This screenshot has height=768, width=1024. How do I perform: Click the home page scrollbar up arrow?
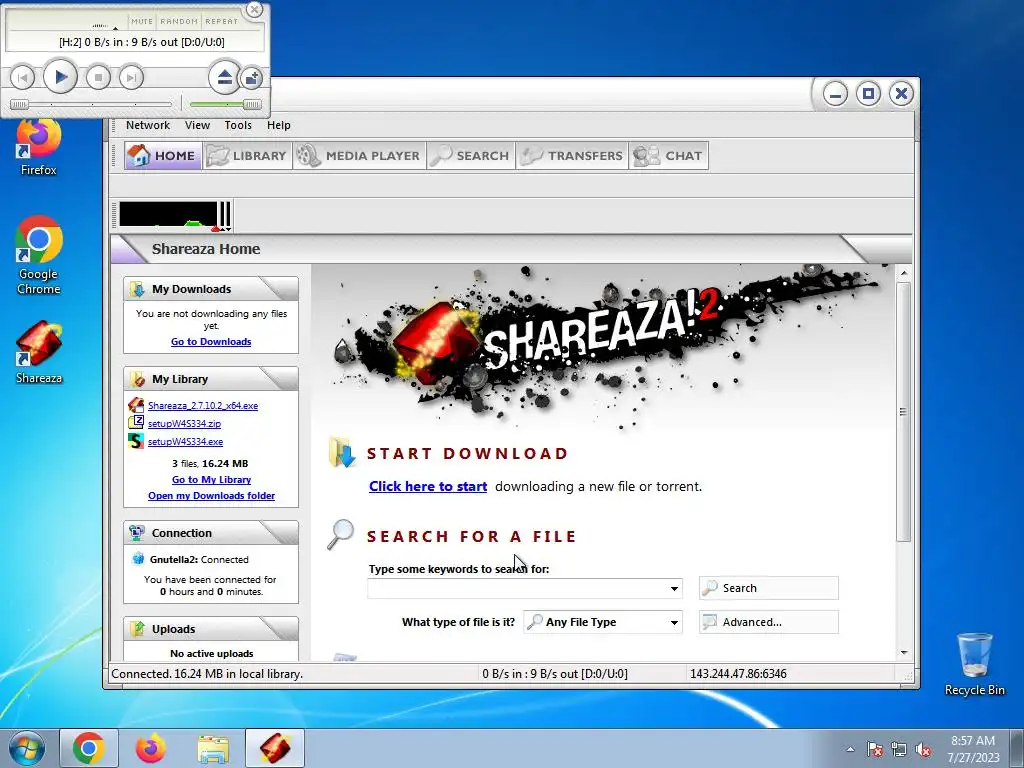pos(904,273)
